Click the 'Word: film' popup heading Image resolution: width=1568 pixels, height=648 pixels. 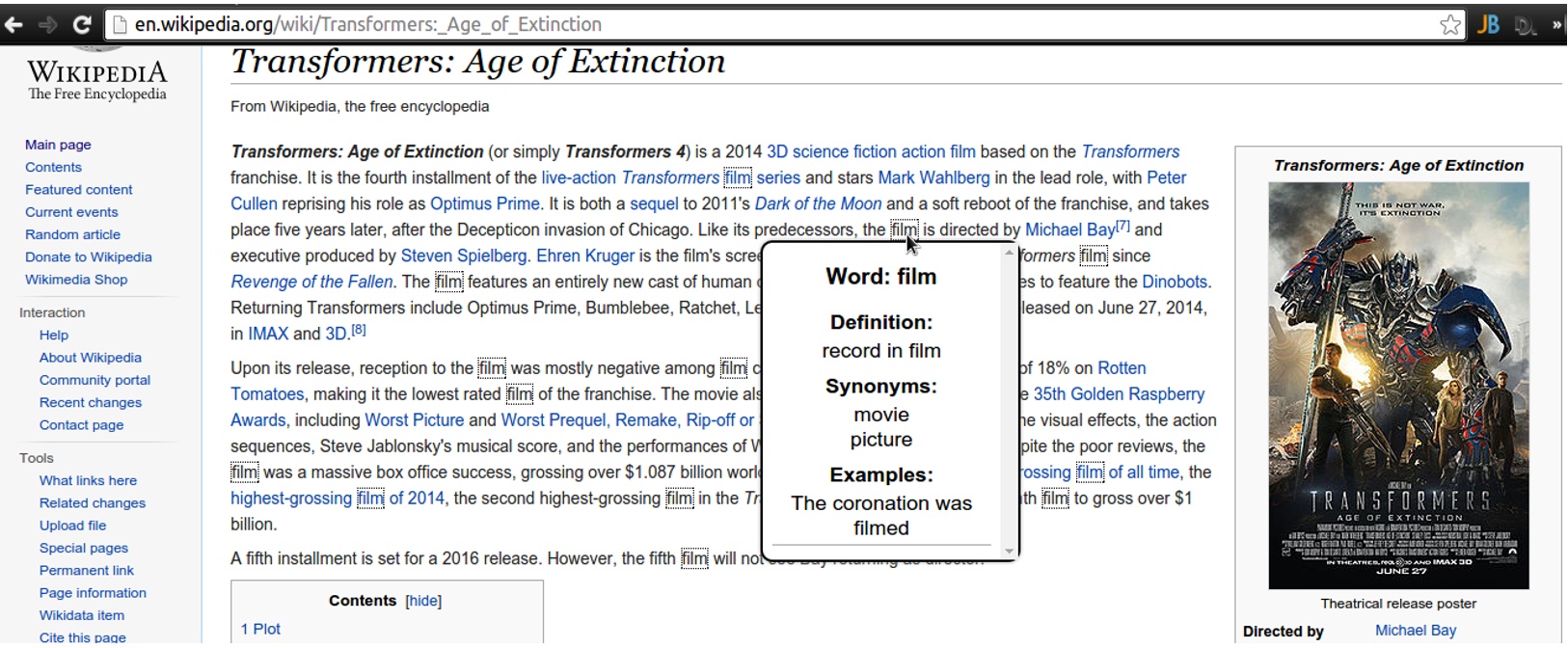[x=881, y=277]
